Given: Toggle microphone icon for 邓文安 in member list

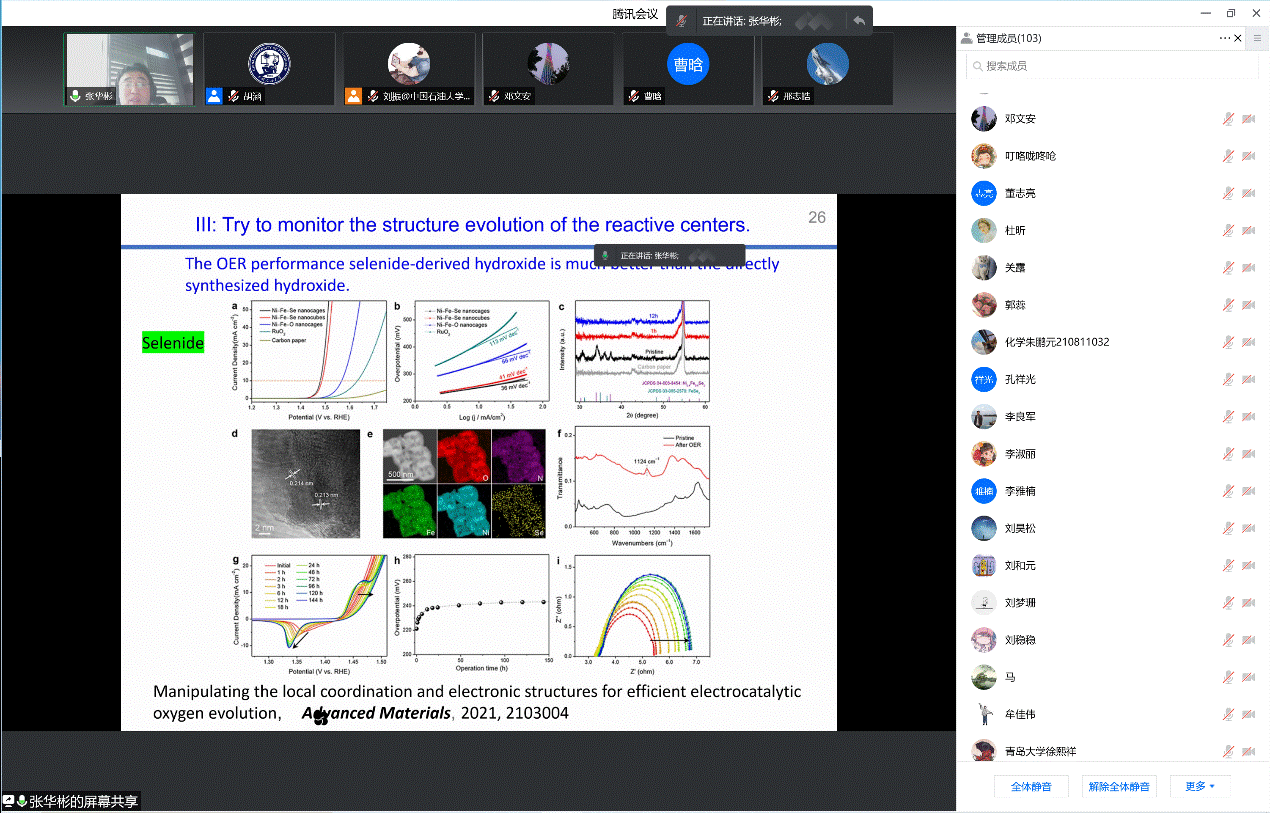Looking at the screenshot, I should [1228, 119].
